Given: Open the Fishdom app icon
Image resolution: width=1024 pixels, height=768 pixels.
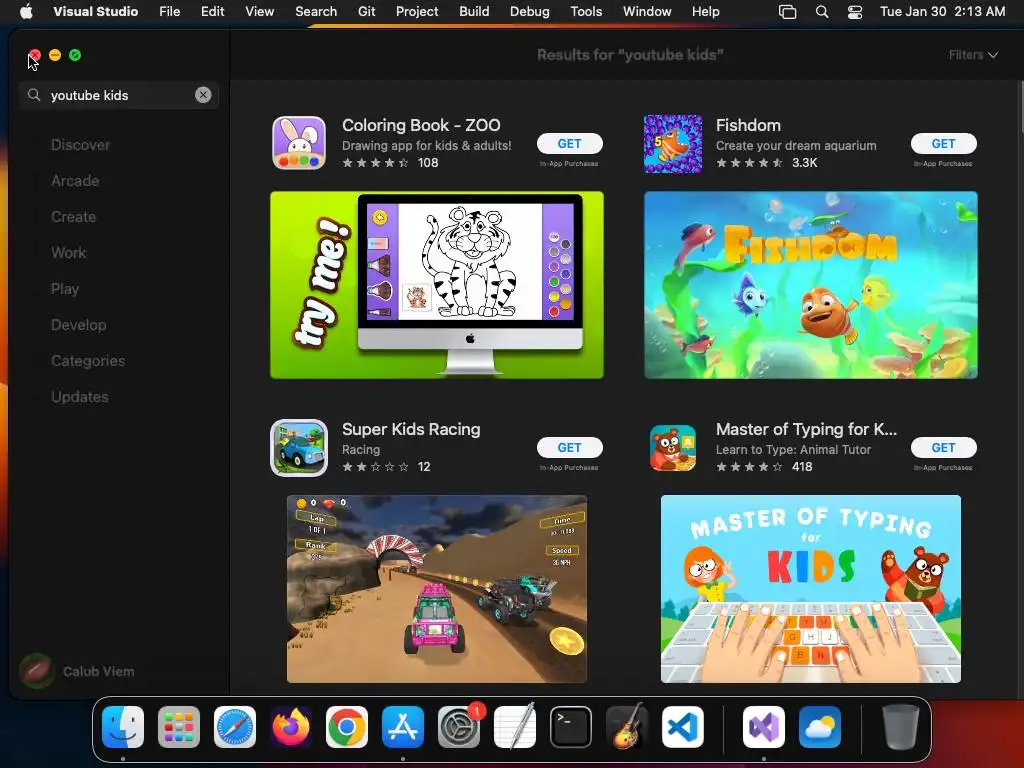Looking at the screenshot, I should point(673,144).
